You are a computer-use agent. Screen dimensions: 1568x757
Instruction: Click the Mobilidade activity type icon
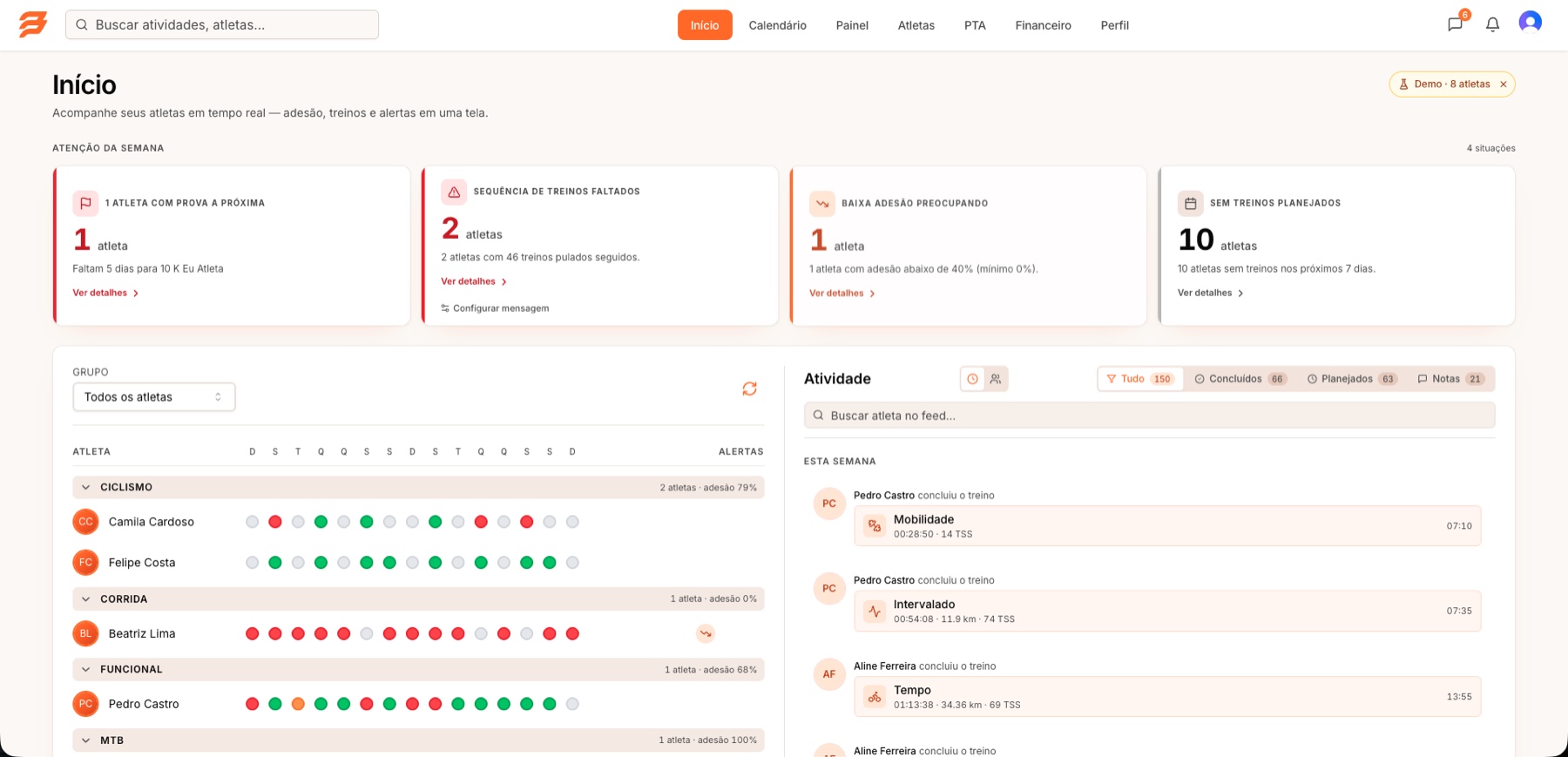(875, 525)
